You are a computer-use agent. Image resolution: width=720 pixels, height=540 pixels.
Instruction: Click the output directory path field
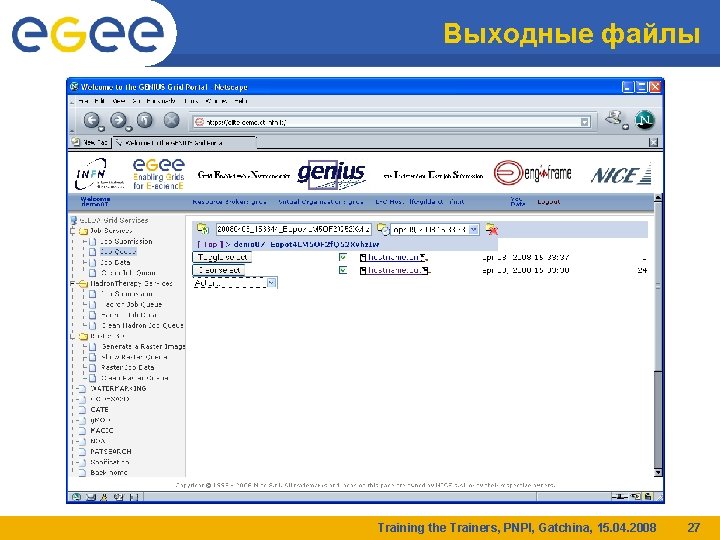(x=294, y=229)
